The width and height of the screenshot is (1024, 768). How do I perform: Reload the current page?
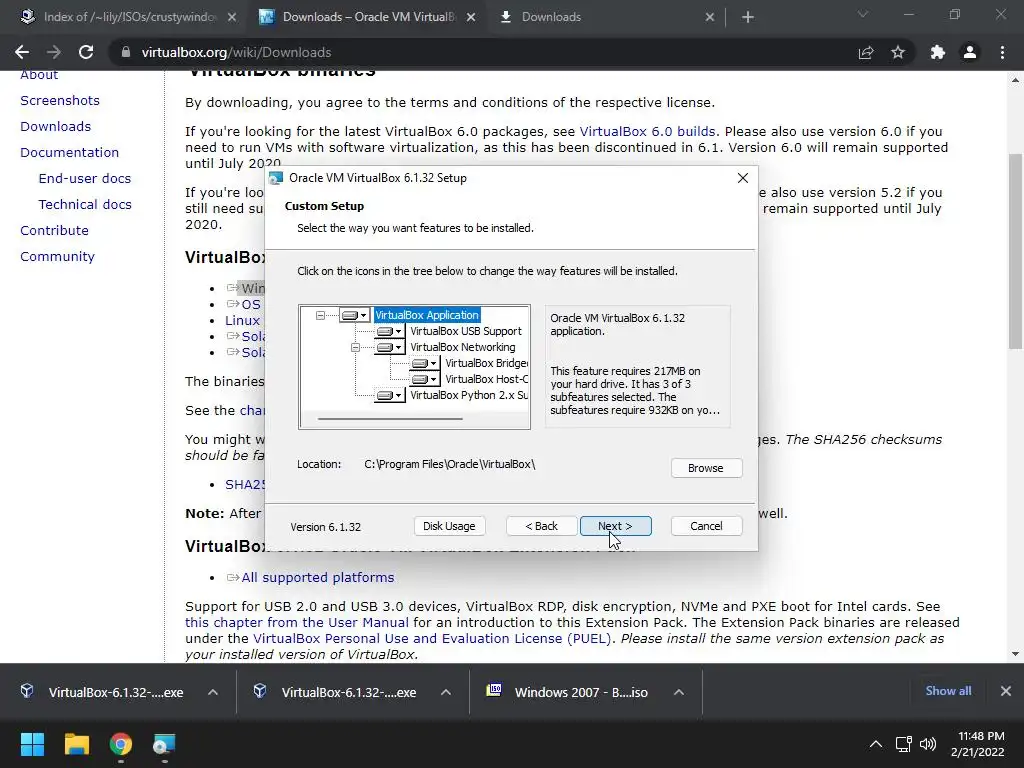(x=86, y=52)
